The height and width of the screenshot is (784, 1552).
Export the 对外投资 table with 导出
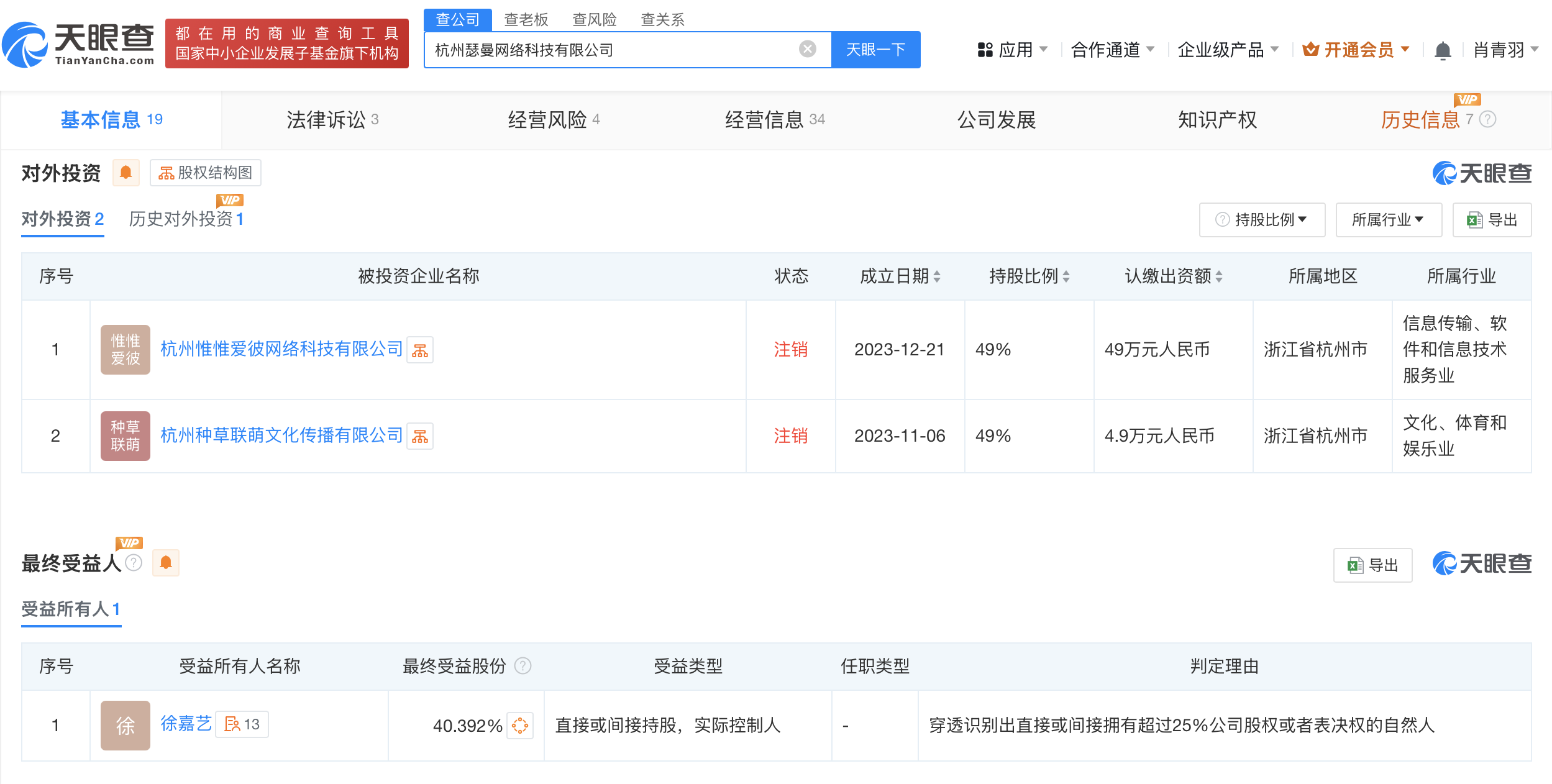pyautogui.click(x=1492, y=220)
